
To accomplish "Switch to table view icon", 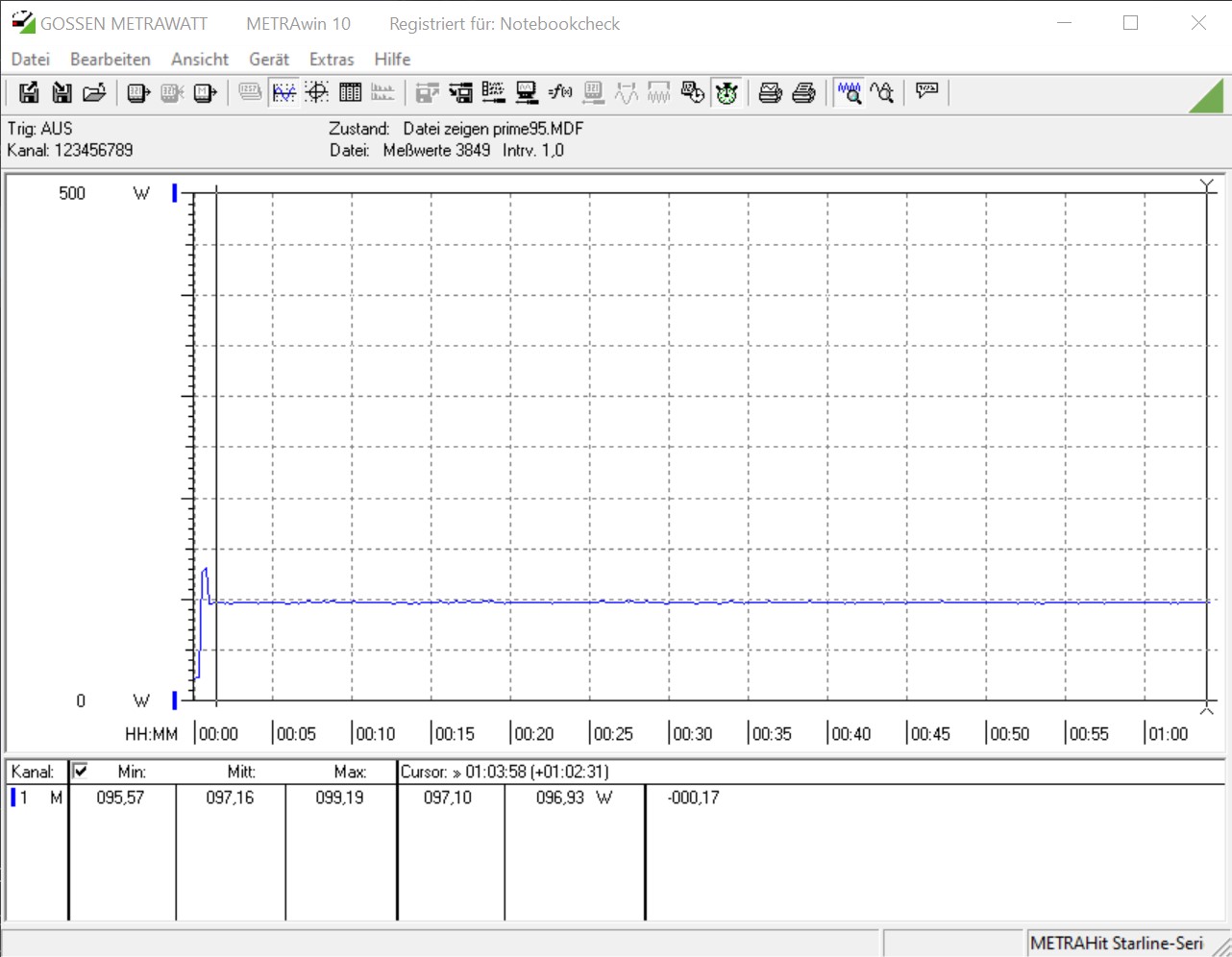I will pos(351,92).
